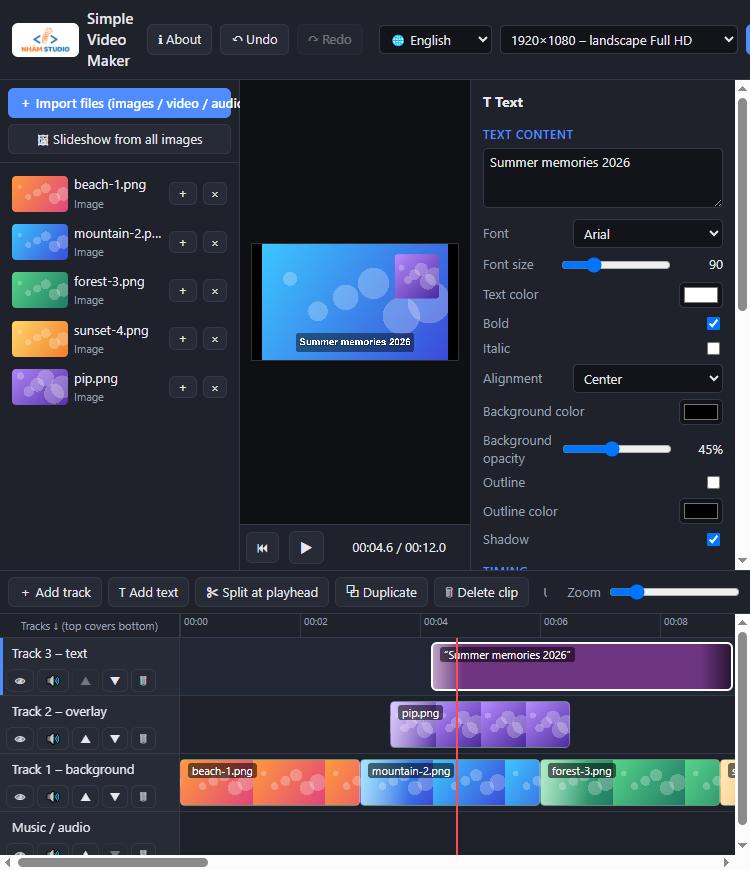Screen dimensions: 750x870
Task: Click the Text content input field
Action: click(602, 178)
